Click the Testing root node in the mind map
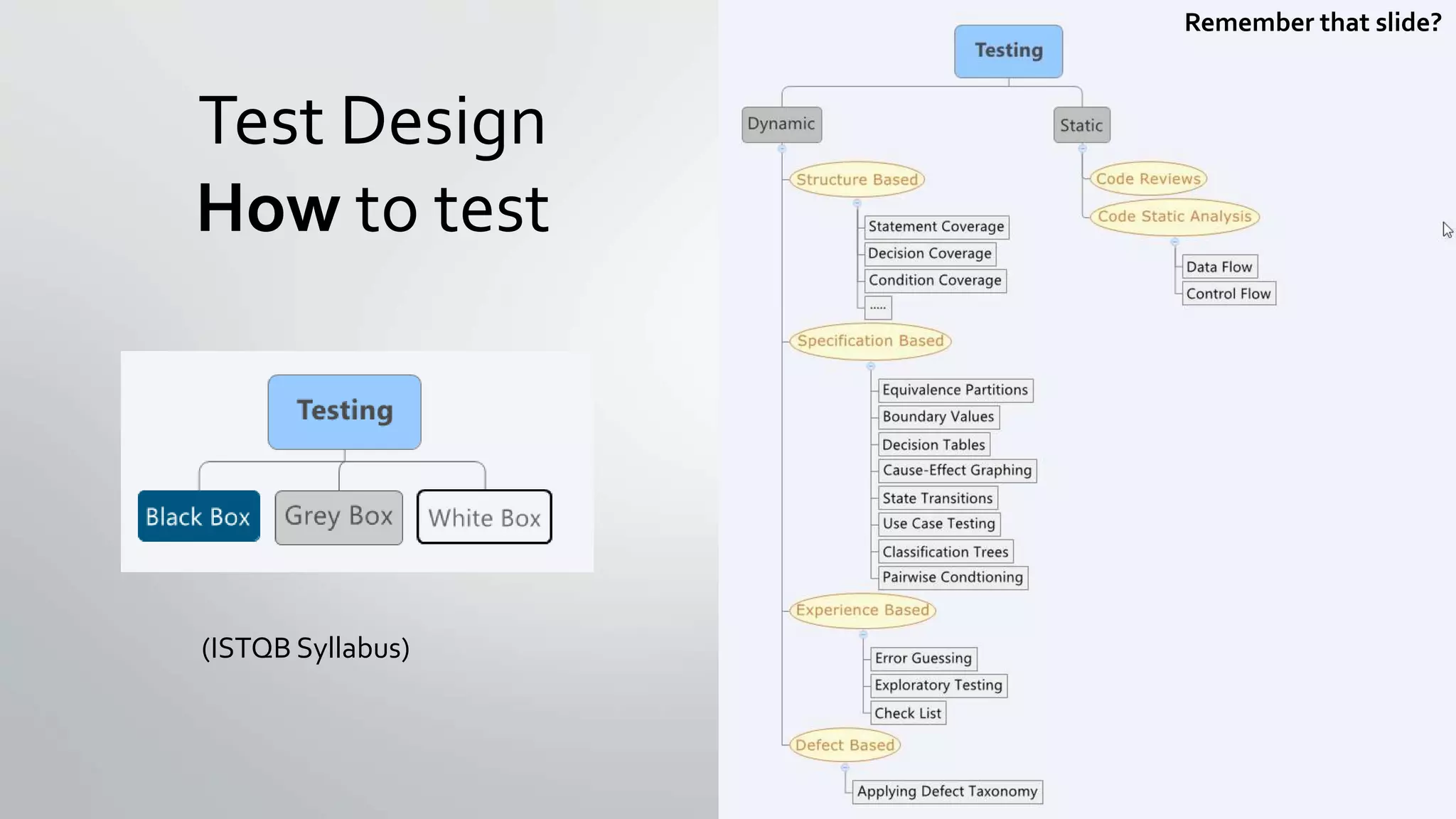The height and width of the screenshot is (819, 1456). (x=1008, y=51)
